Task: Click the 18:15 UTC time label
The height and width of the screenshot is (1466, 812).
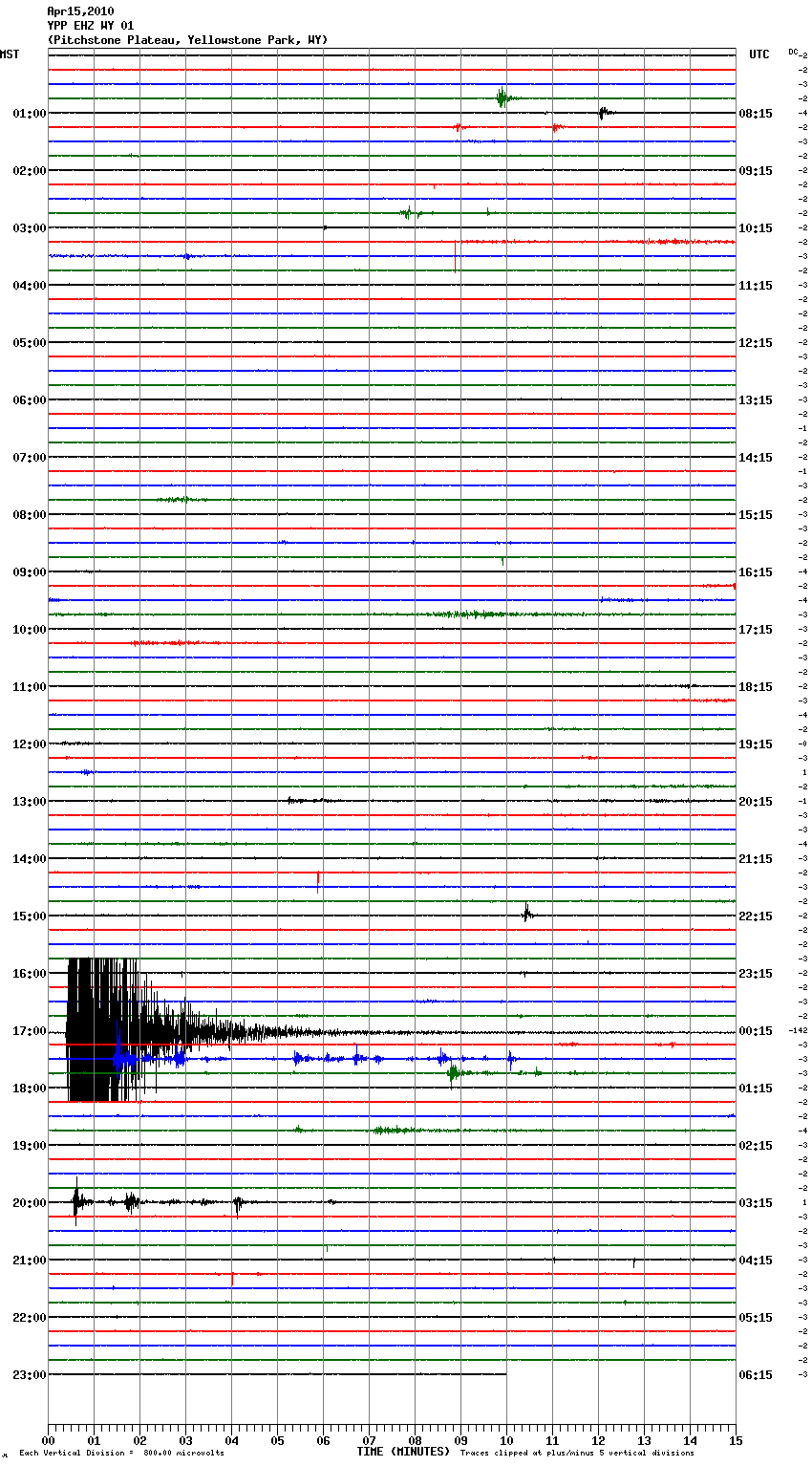Action: click(756, 687)
